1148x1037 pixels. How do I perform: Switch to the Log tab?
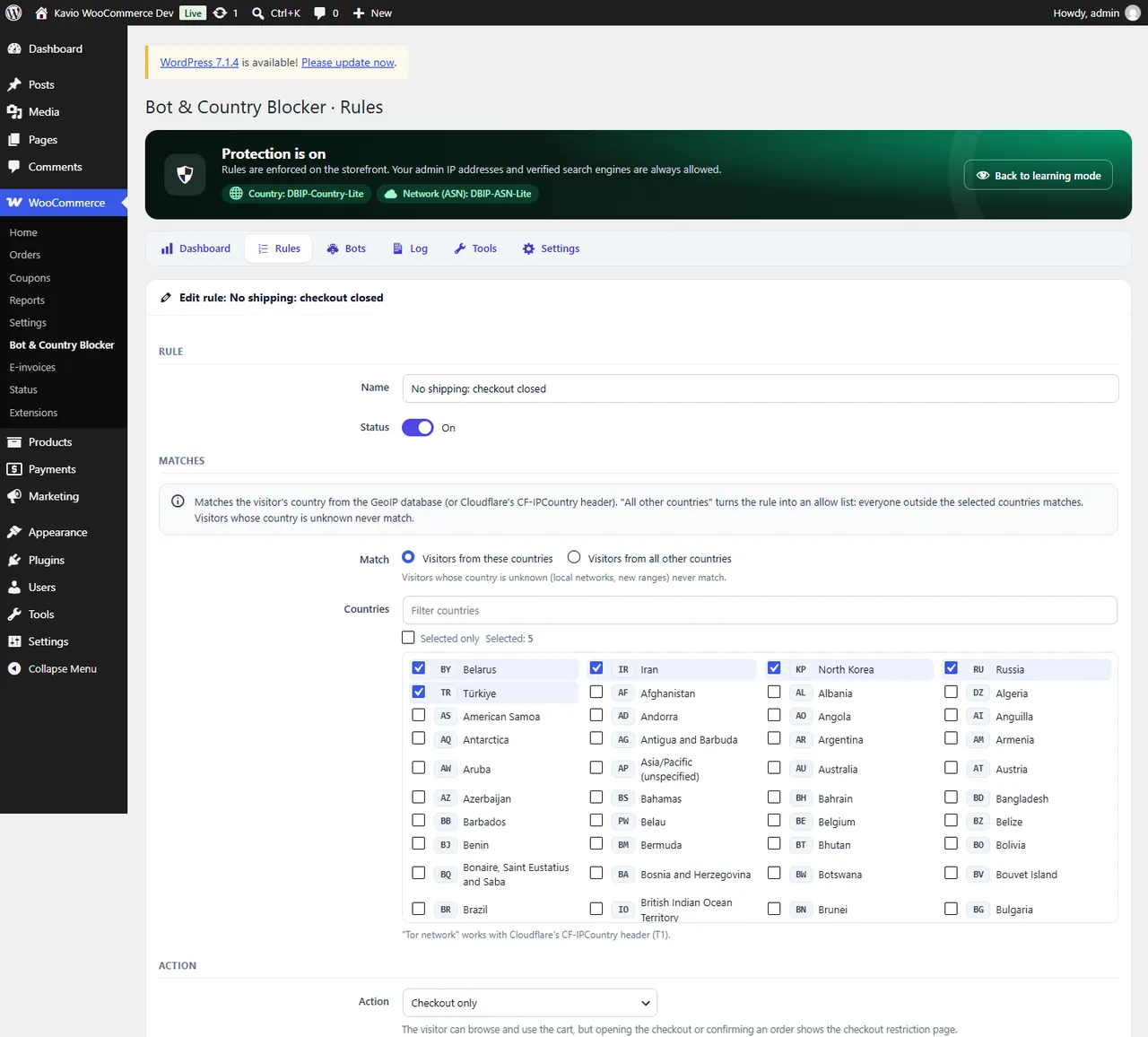pos(410,248)
